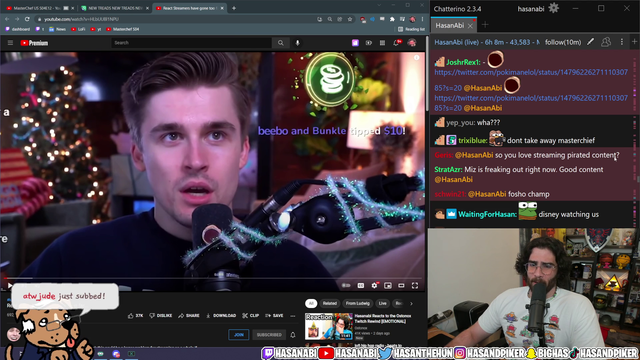Open Chrome three-dot menu

coord(422,19)
